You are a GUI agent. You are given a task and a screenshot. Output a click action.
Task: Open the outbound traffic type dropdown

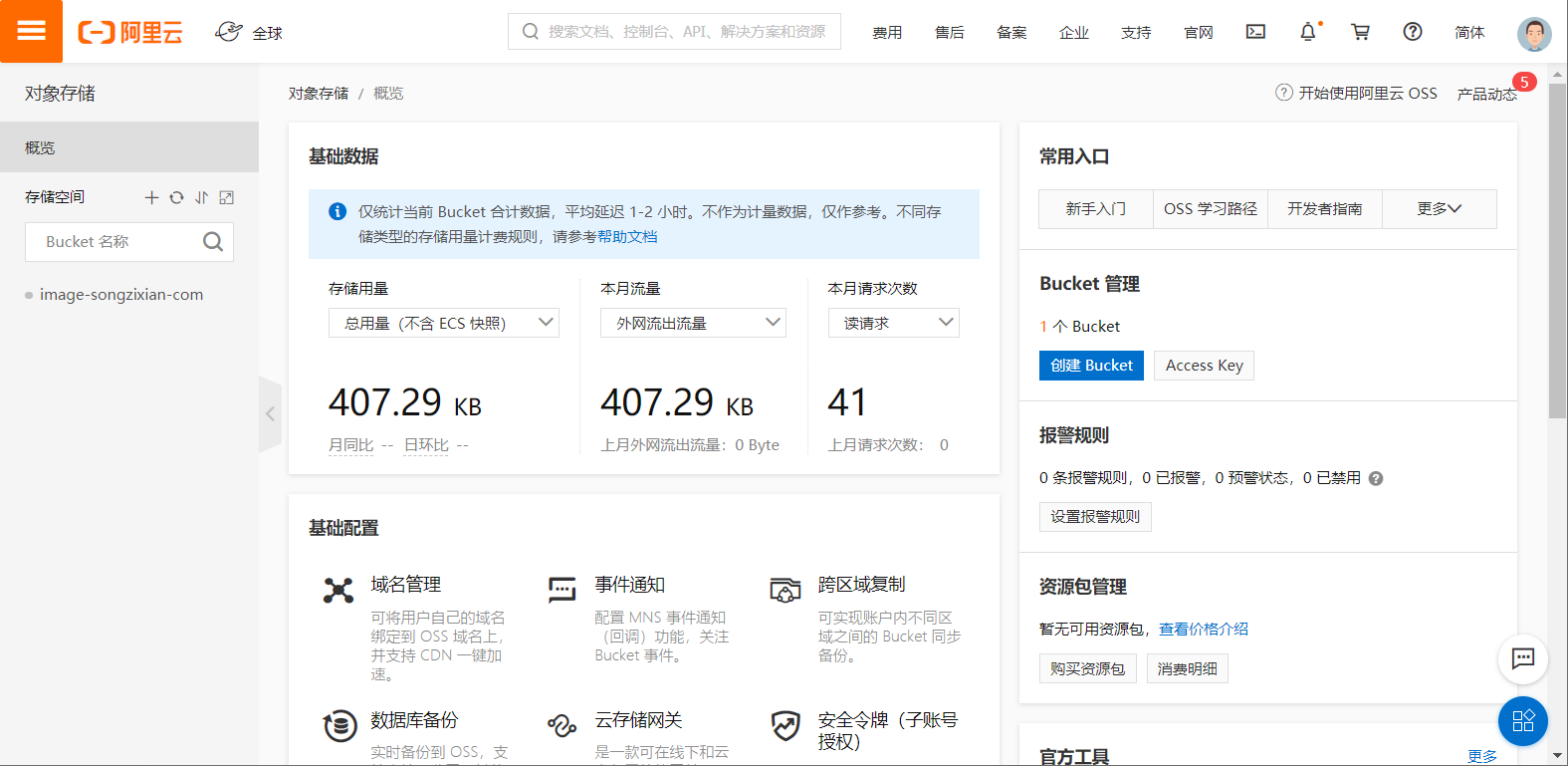click(693, 323)
